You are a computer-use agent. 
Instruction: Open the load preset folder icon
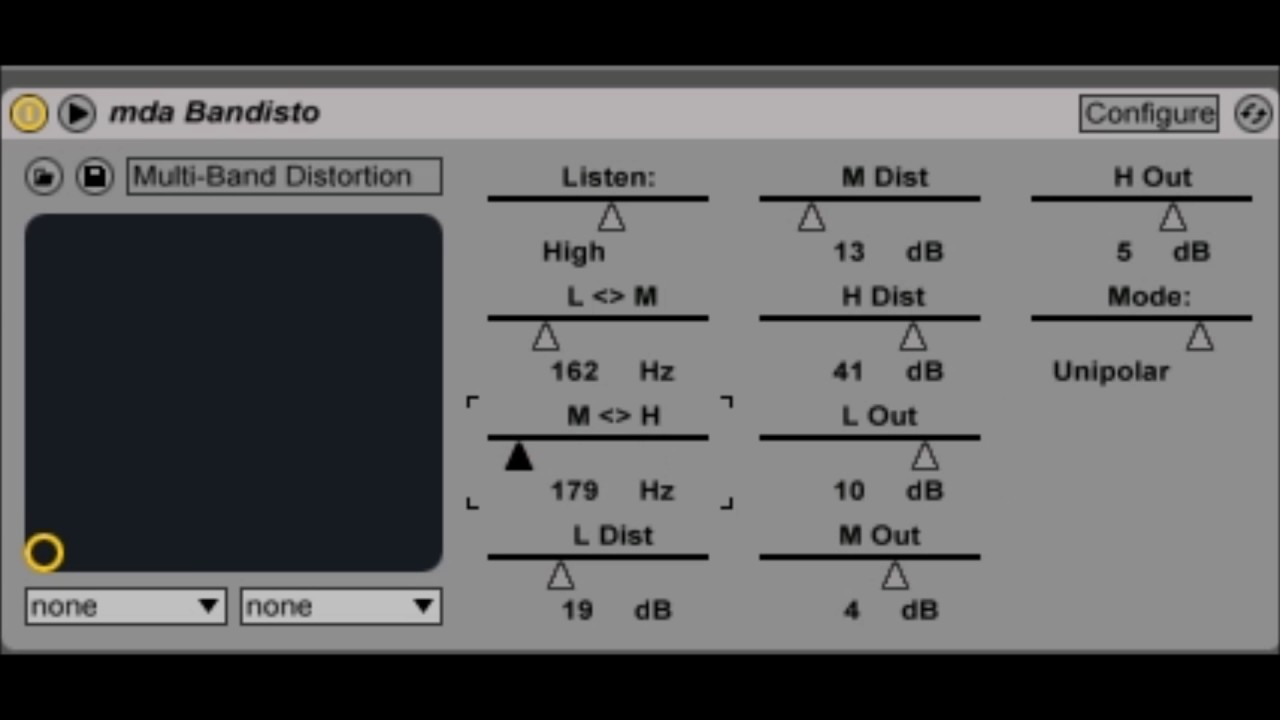[x=43, y=176]
